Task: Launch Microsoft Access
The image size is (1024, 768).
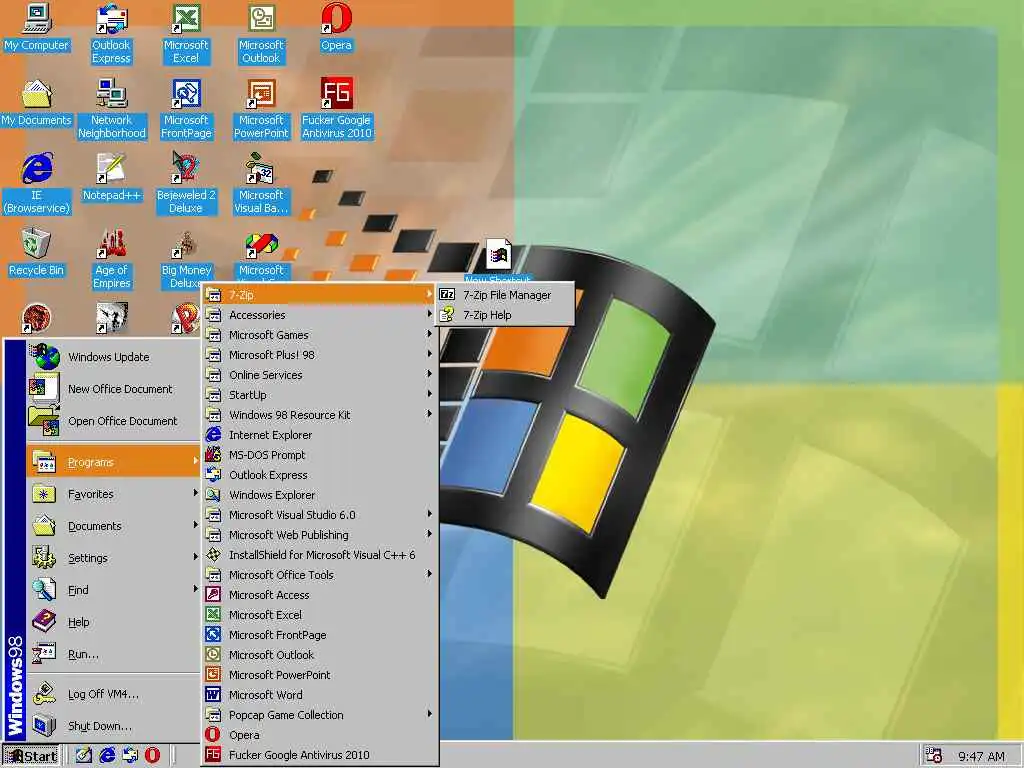Action: coord(319,595)
